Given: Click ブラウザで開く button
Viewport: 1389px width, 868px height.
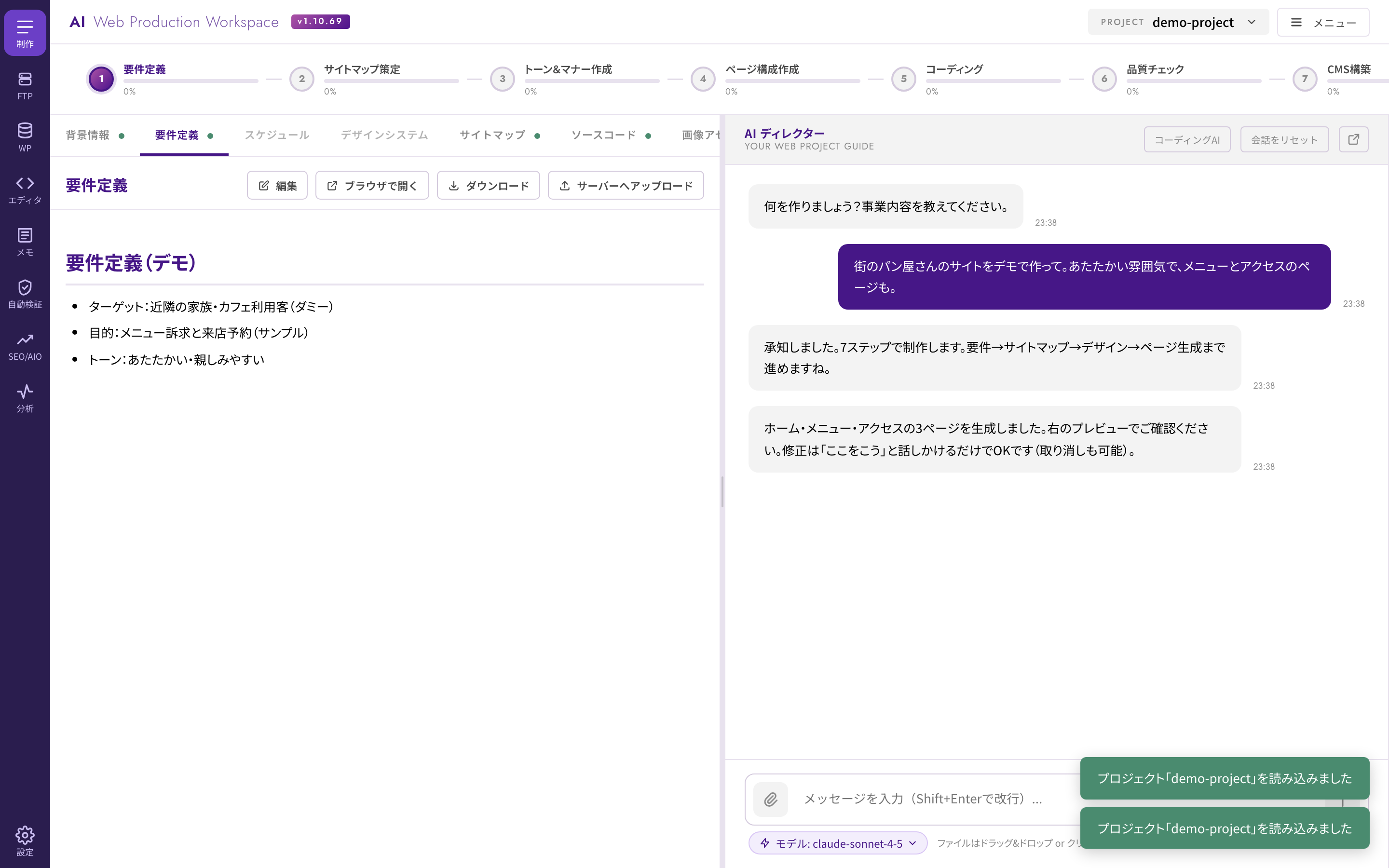Looking at the screenshot, I should click(x=372, y=186).
